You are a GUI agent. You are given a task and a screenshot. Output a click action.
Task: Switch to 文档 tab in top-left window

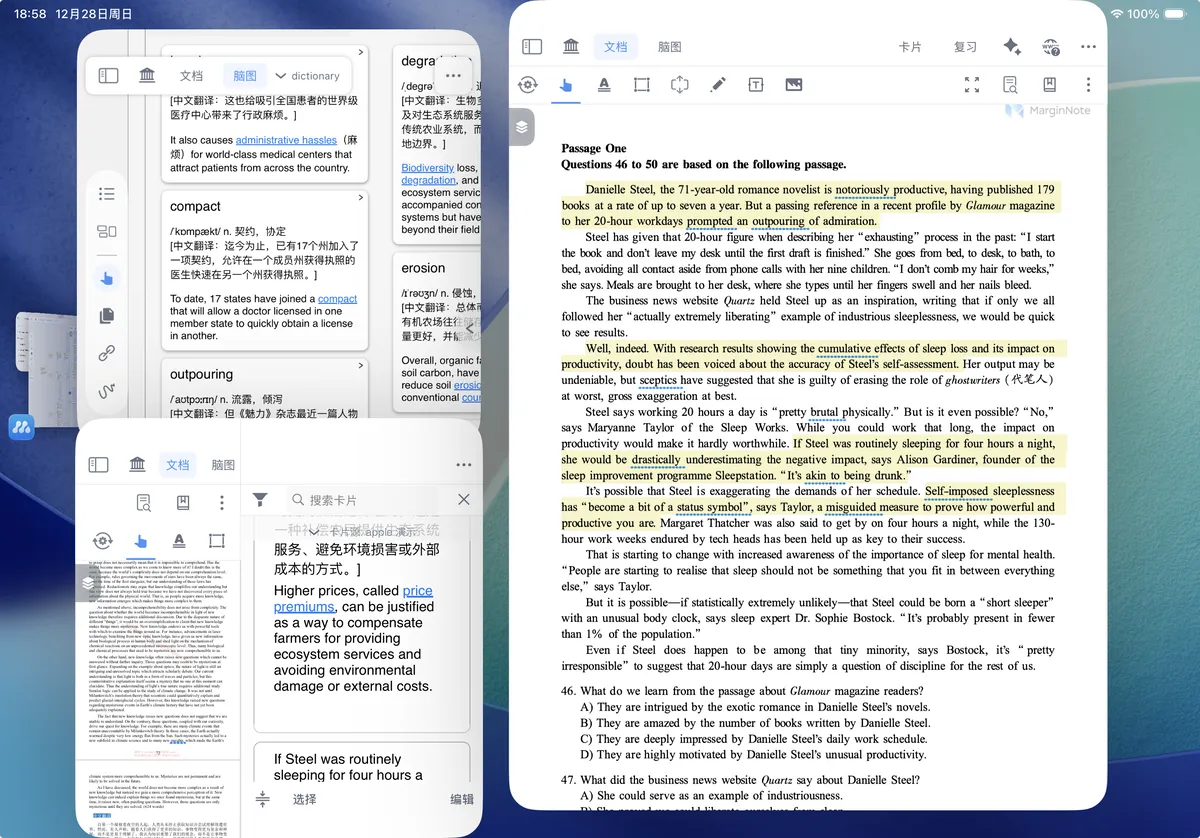coord(191,76)
